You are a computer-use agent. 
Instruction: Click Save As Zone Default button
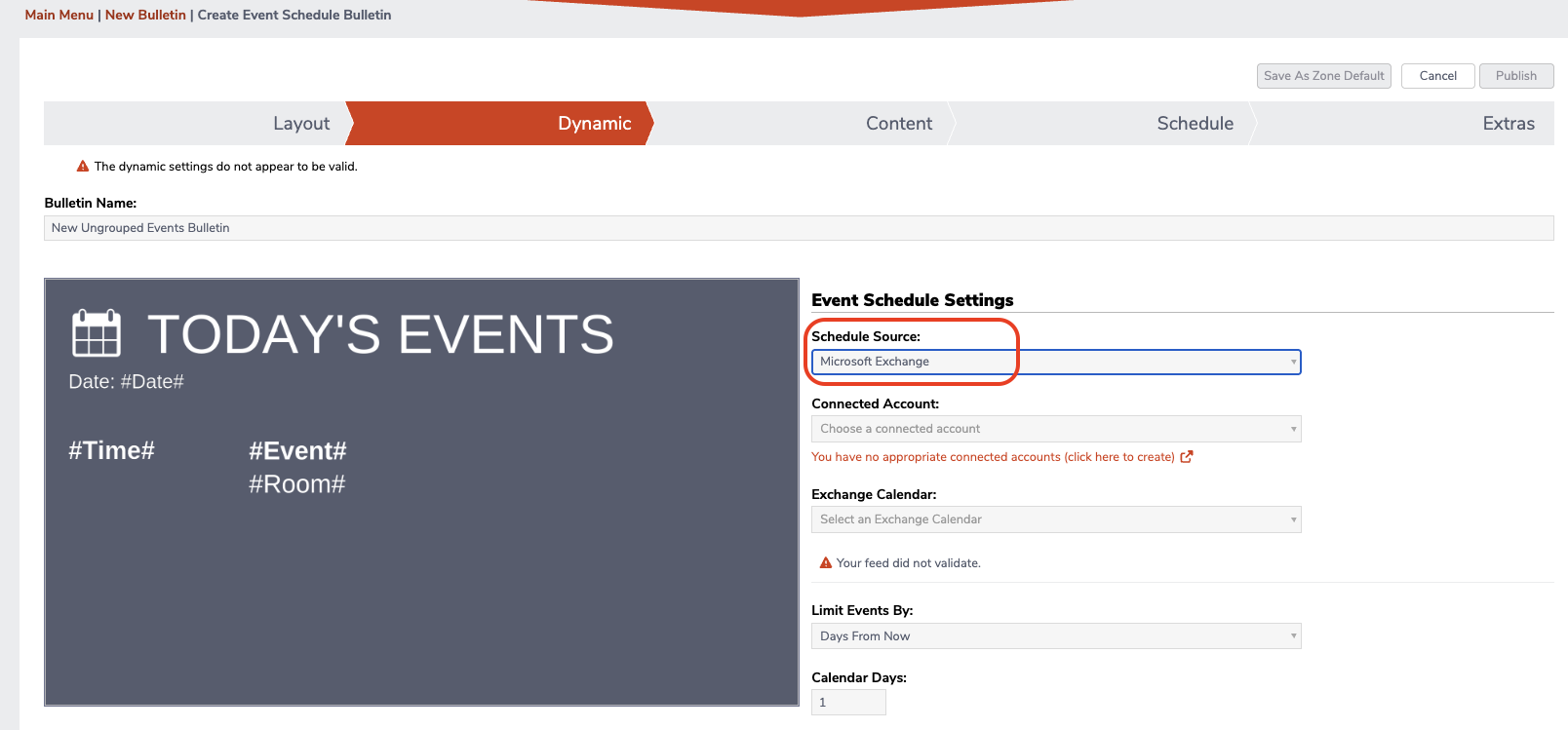tap(1324, 76)
